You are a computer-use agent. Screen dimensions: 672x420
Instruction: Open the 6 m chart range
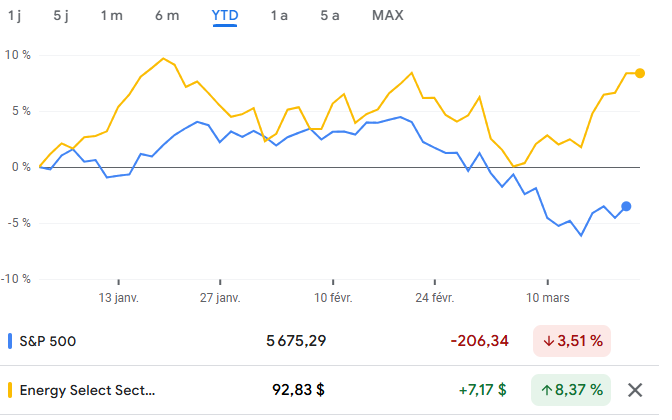167,16
